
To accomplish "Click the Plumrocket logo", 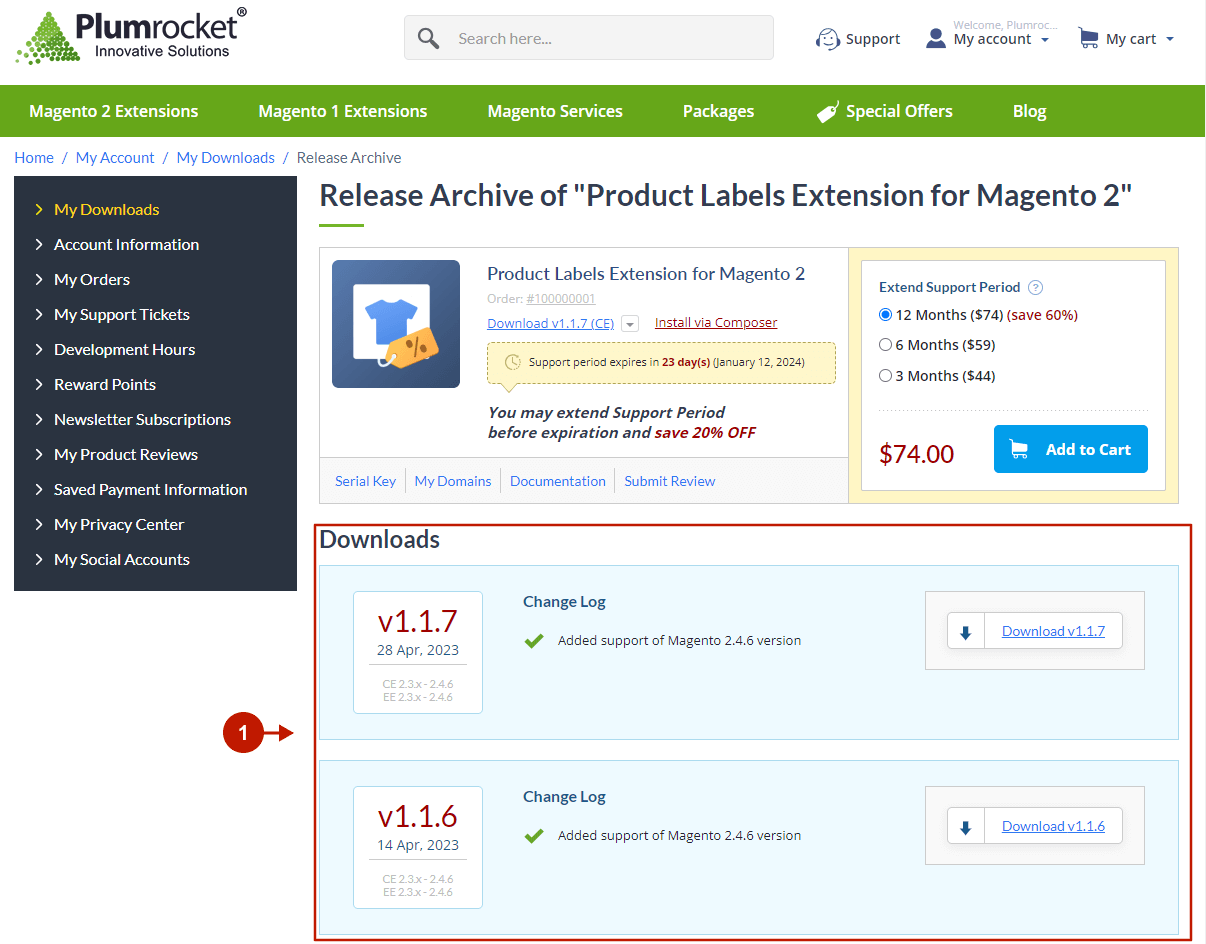I will [x=131, y=36].
